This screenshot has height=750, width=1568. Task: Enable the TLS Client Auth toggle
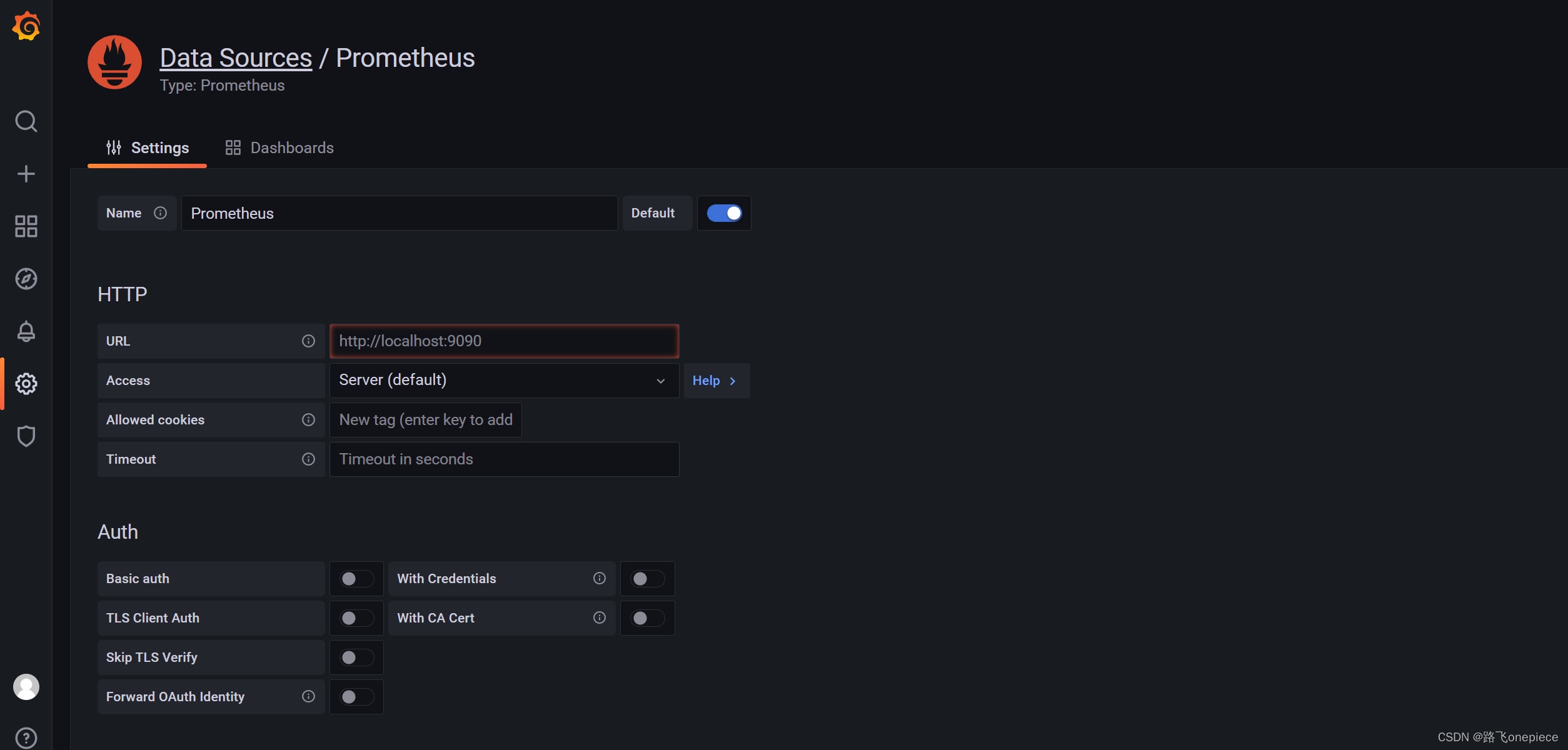pyautogui.click(x=356, y=618)
